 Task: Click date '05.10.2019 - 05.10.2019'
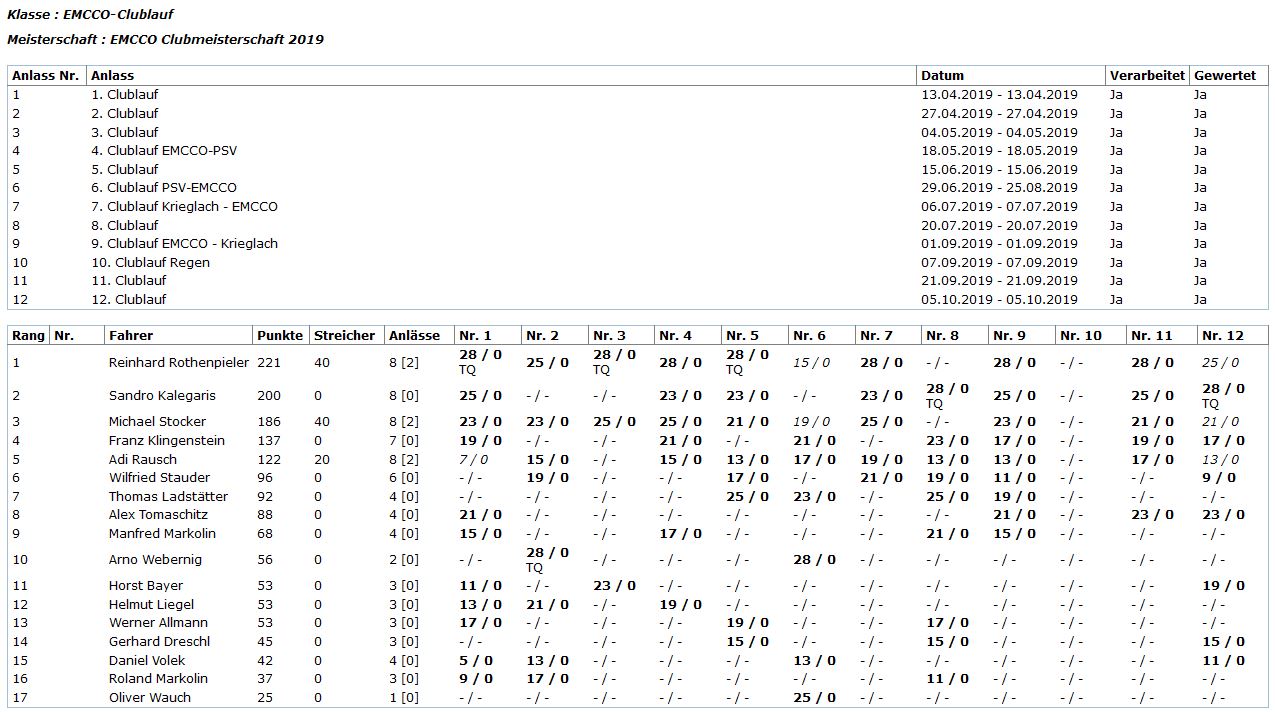coord(999,300)
